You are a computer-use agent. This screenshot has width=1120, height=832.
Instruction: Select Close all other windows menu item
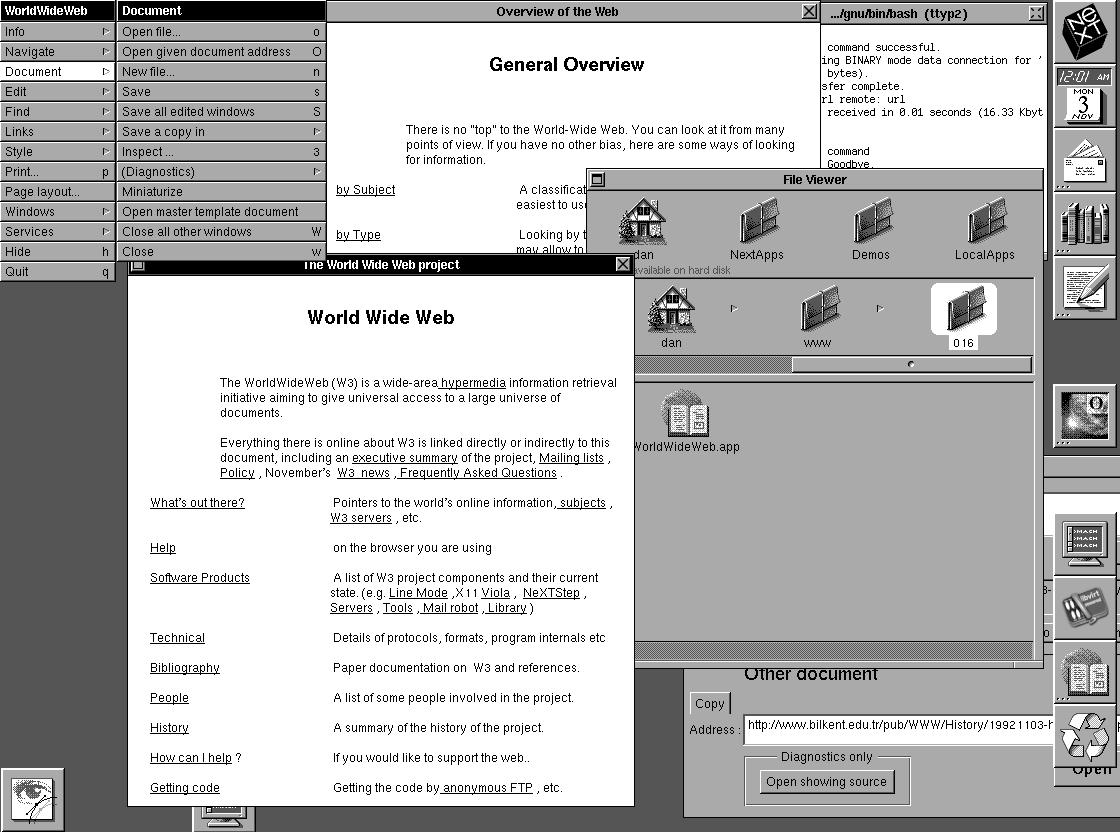point(221,232)
